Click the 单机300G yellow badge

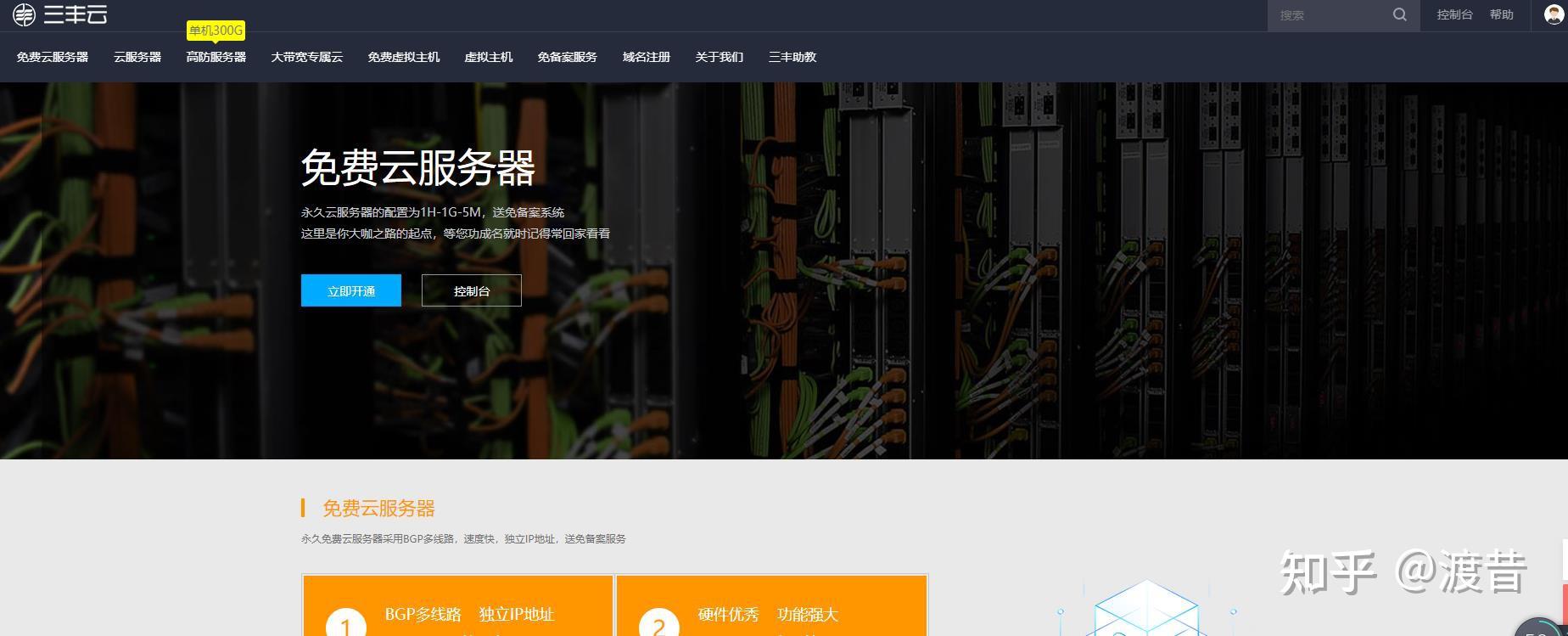pos(216,31)
